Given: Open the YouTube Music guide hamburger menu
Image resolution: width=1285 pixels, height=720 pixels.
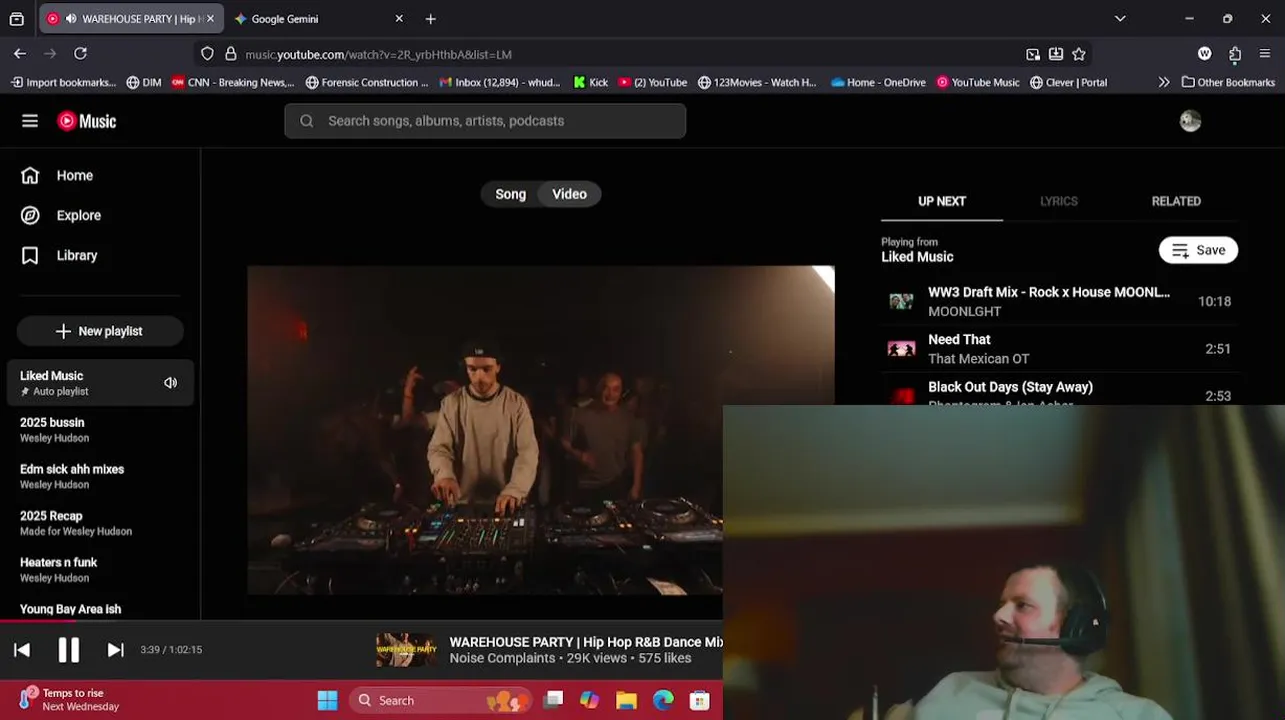Looking at the screenshot, I should pos(30,121).
